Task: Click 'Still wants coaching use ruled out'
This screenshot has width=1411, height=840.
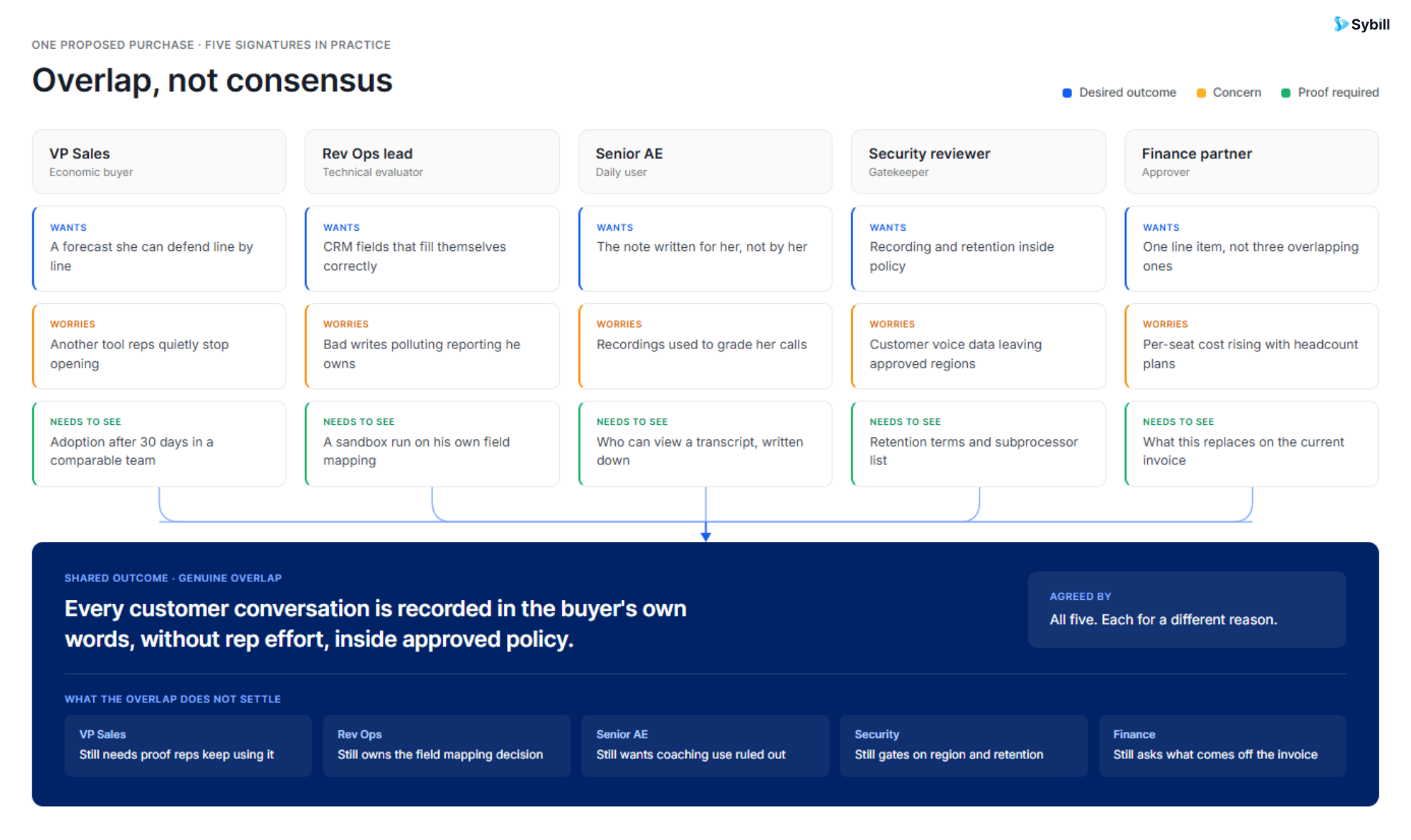Action: 691,755
